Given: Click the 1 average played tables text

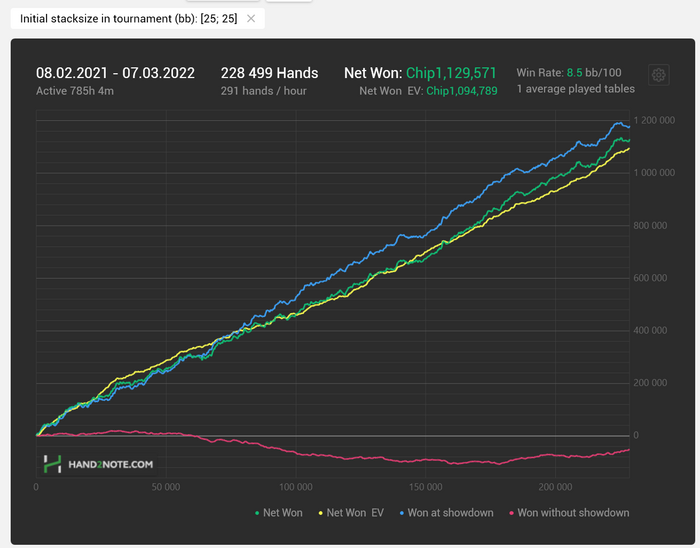Looking at the screenshot, I should [x=575, y=89].
